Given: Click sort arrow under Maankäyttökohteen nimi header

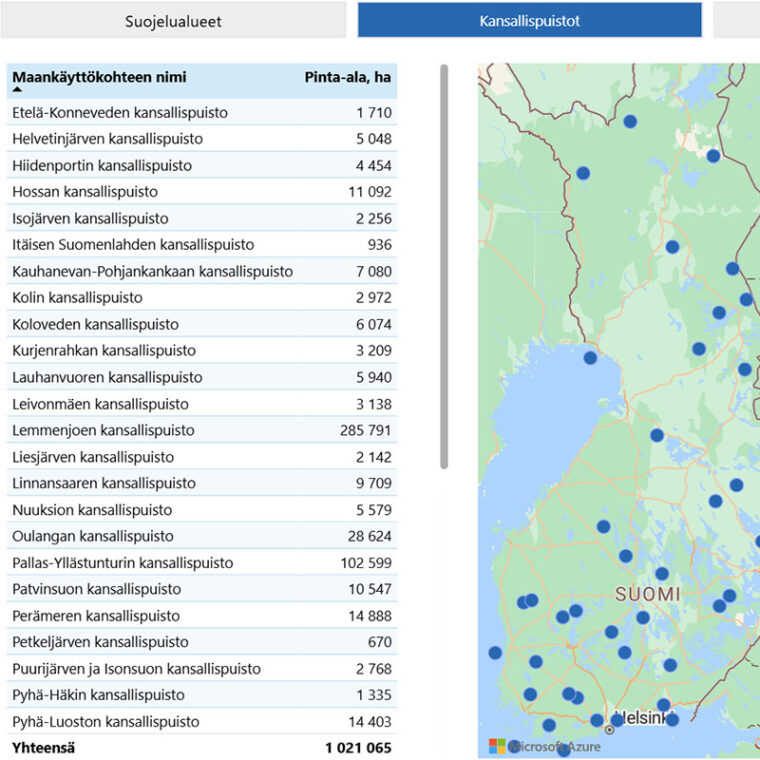Looking at the screenshot, I should pyautogui.click(x=17, y=90).
